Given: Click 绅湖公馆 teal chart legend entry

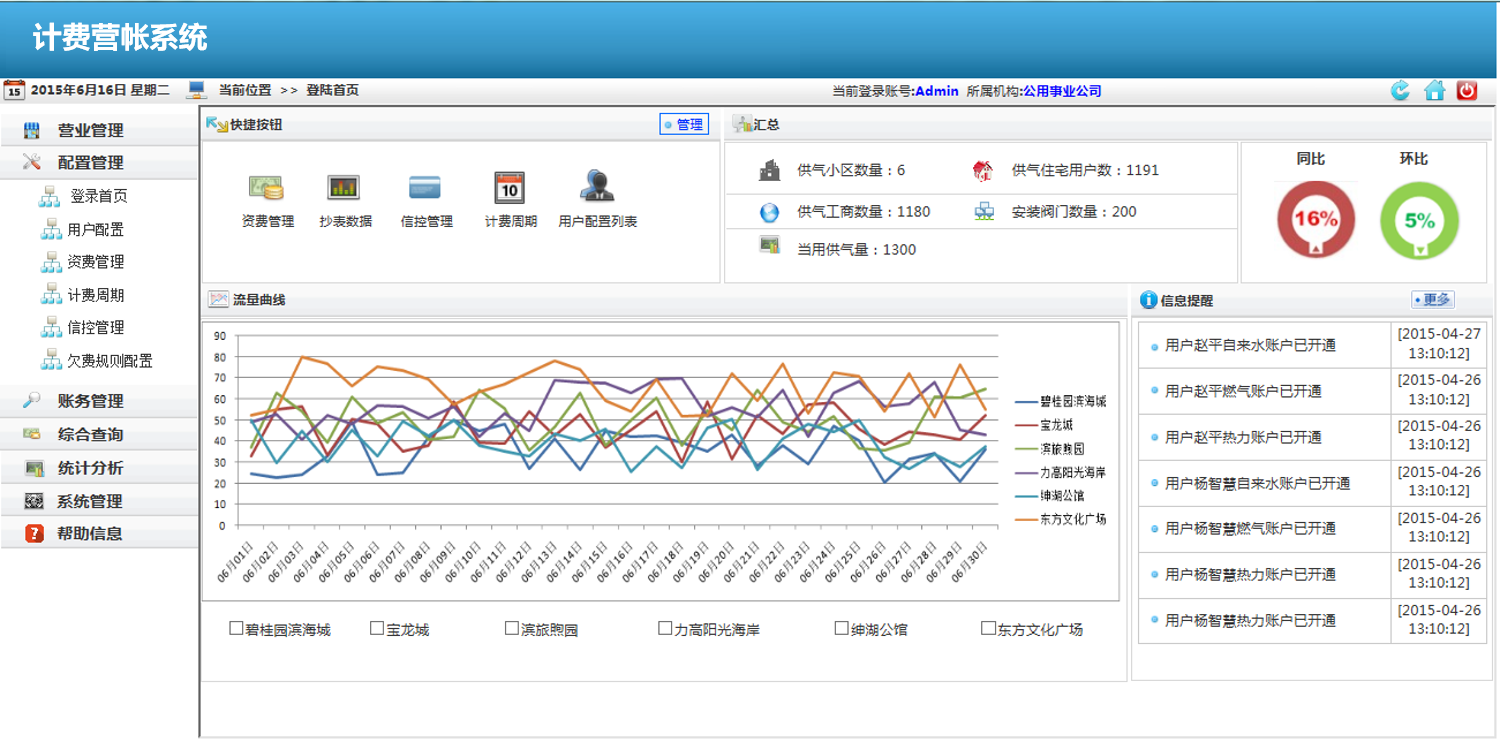Looking at the screenshot, I should pos(1050,495).
